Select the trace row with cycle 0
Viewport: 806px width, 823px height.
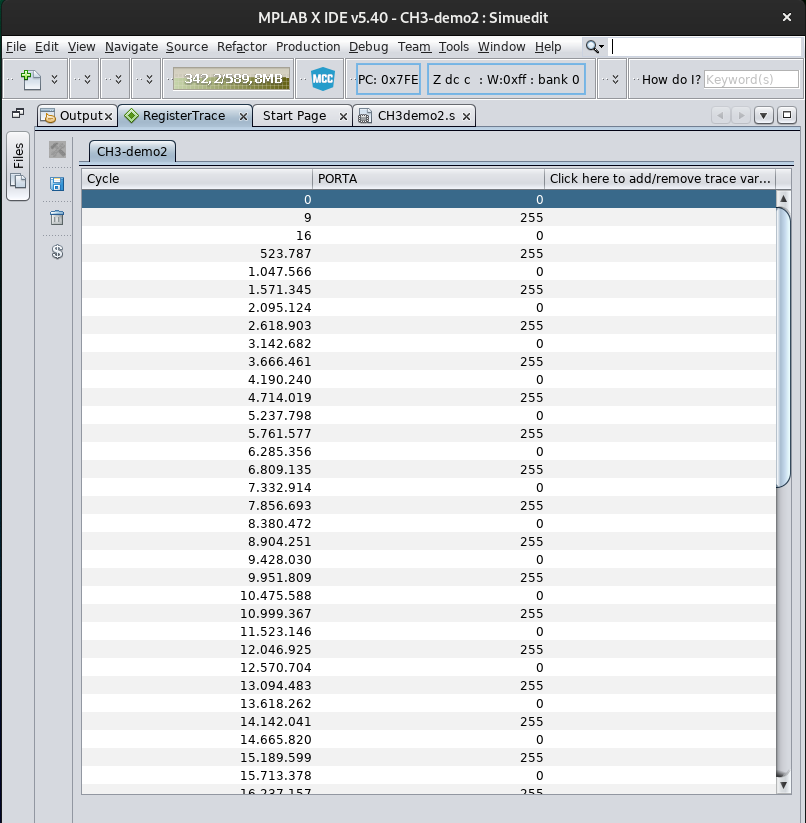point(429,199)
